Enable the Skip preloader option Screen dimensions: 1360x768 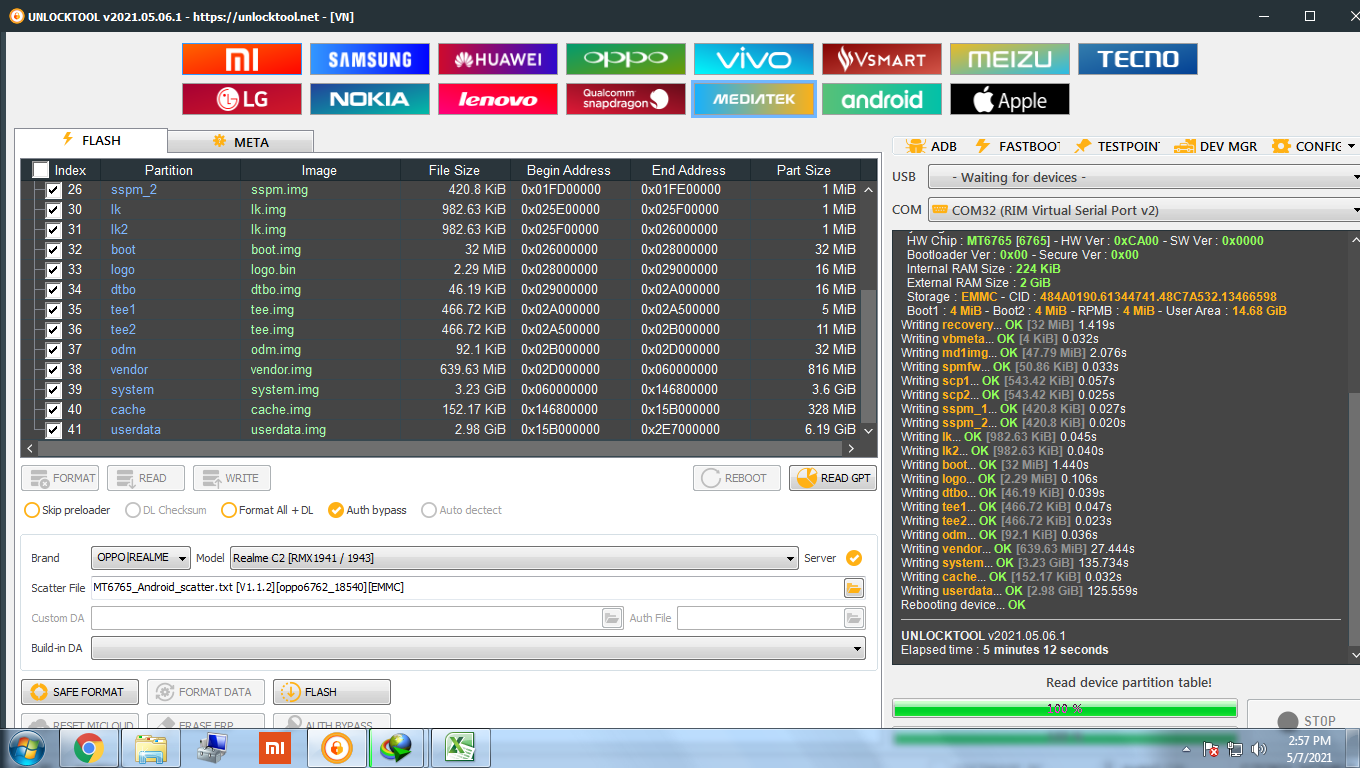[x=67, y=510]
